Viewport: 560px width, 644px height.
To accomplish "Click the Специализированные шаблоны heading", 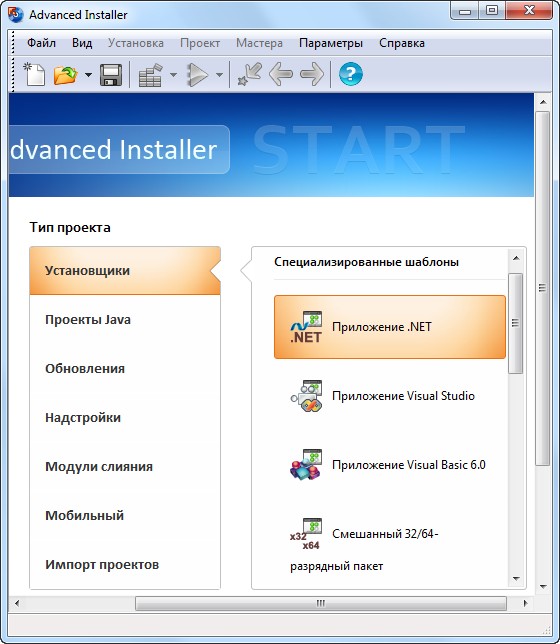I will pyautogui.click(x=366, y=262).
